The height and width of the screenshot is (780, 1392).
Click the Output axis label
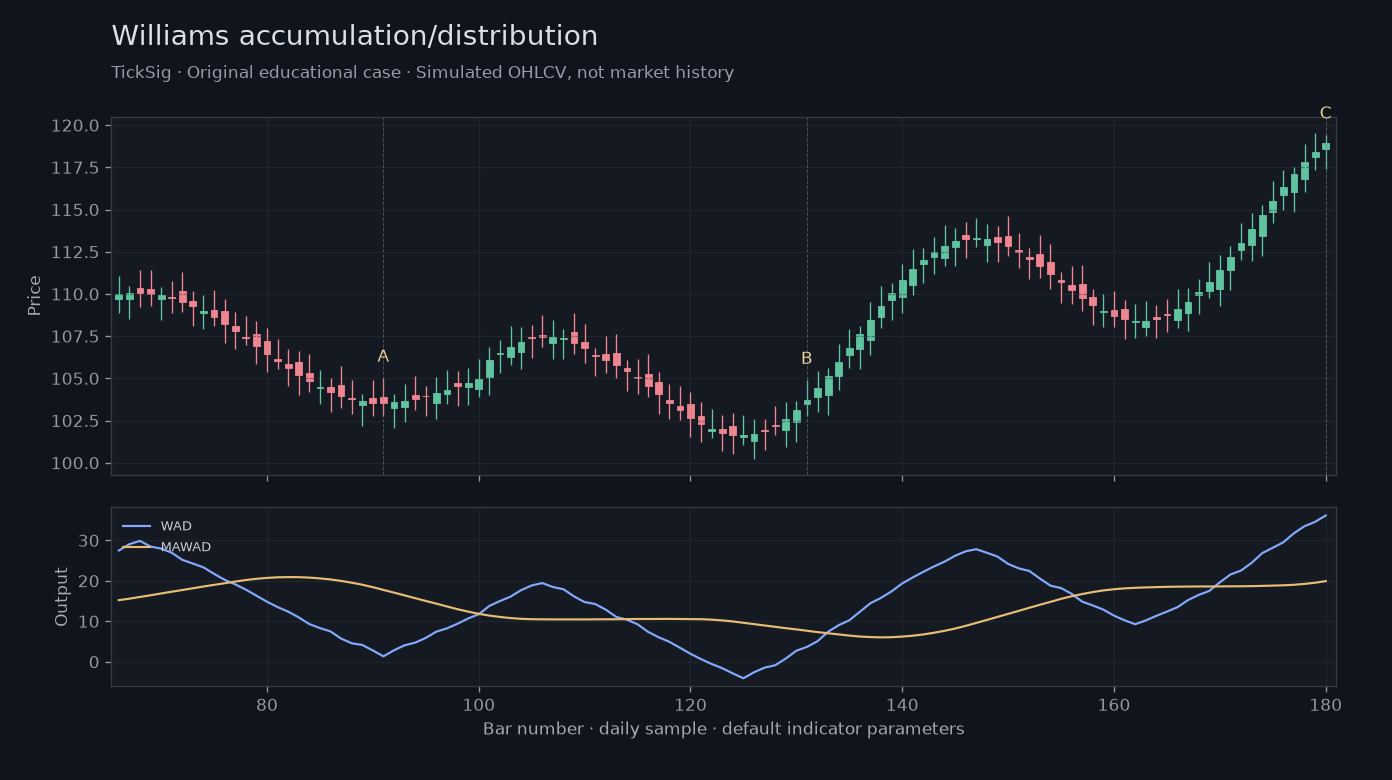tap(62, 597)
